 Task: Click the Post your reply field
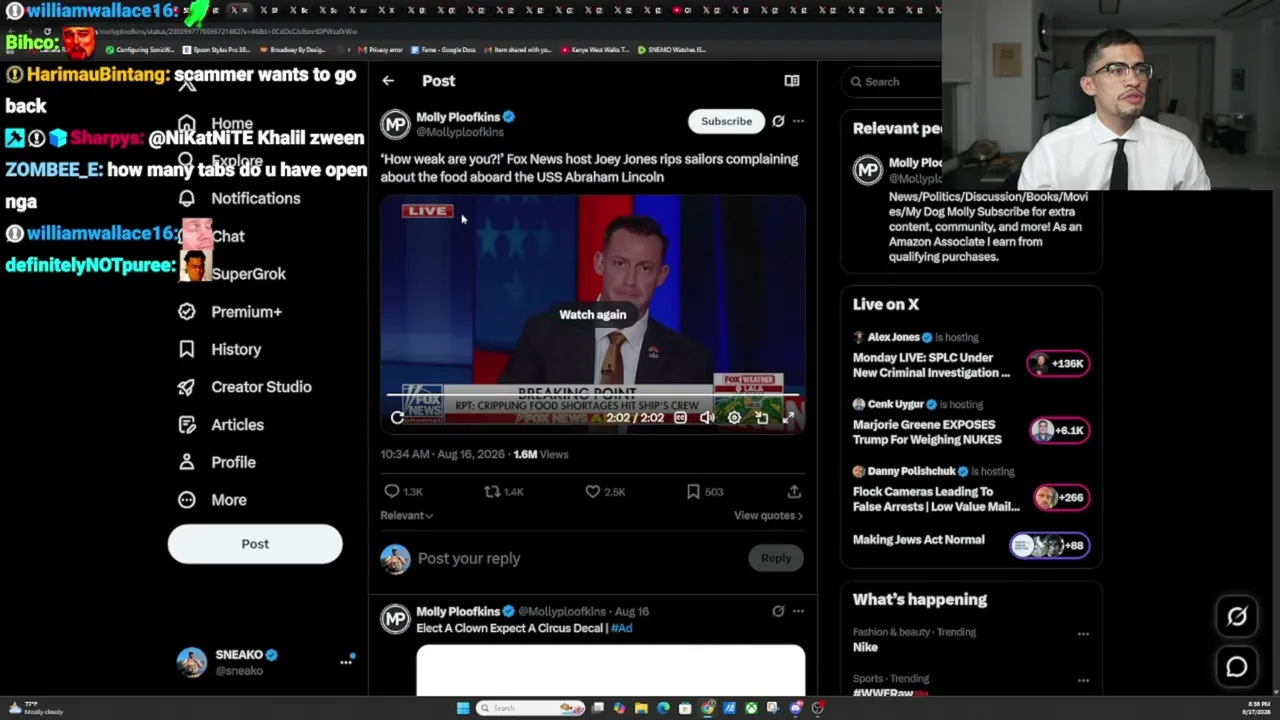click(580, 558)
